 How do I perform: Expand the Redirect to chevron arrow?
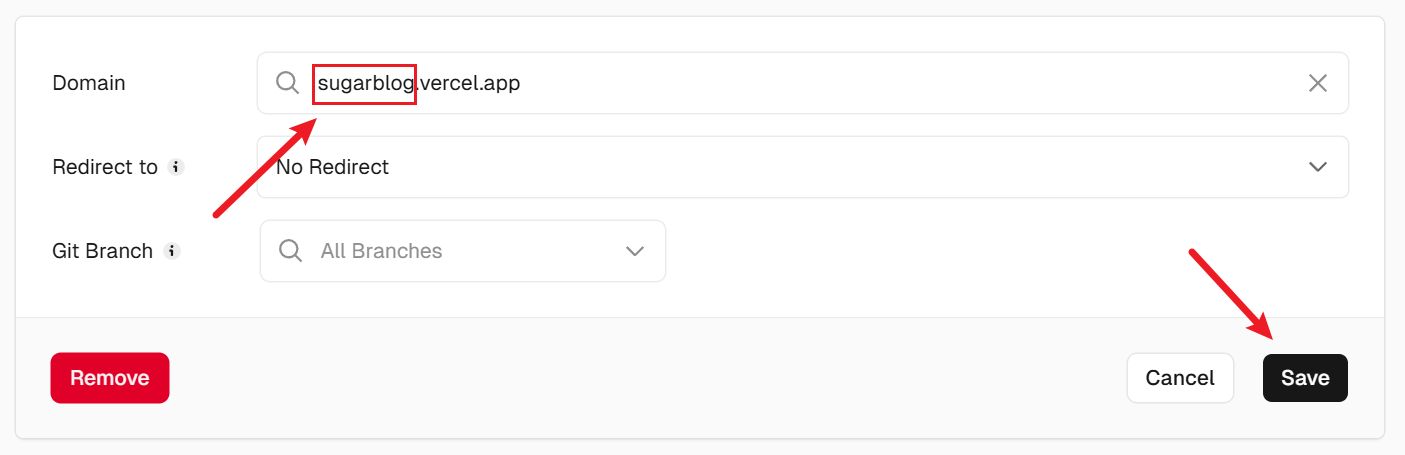click(x=1318, y=167)
